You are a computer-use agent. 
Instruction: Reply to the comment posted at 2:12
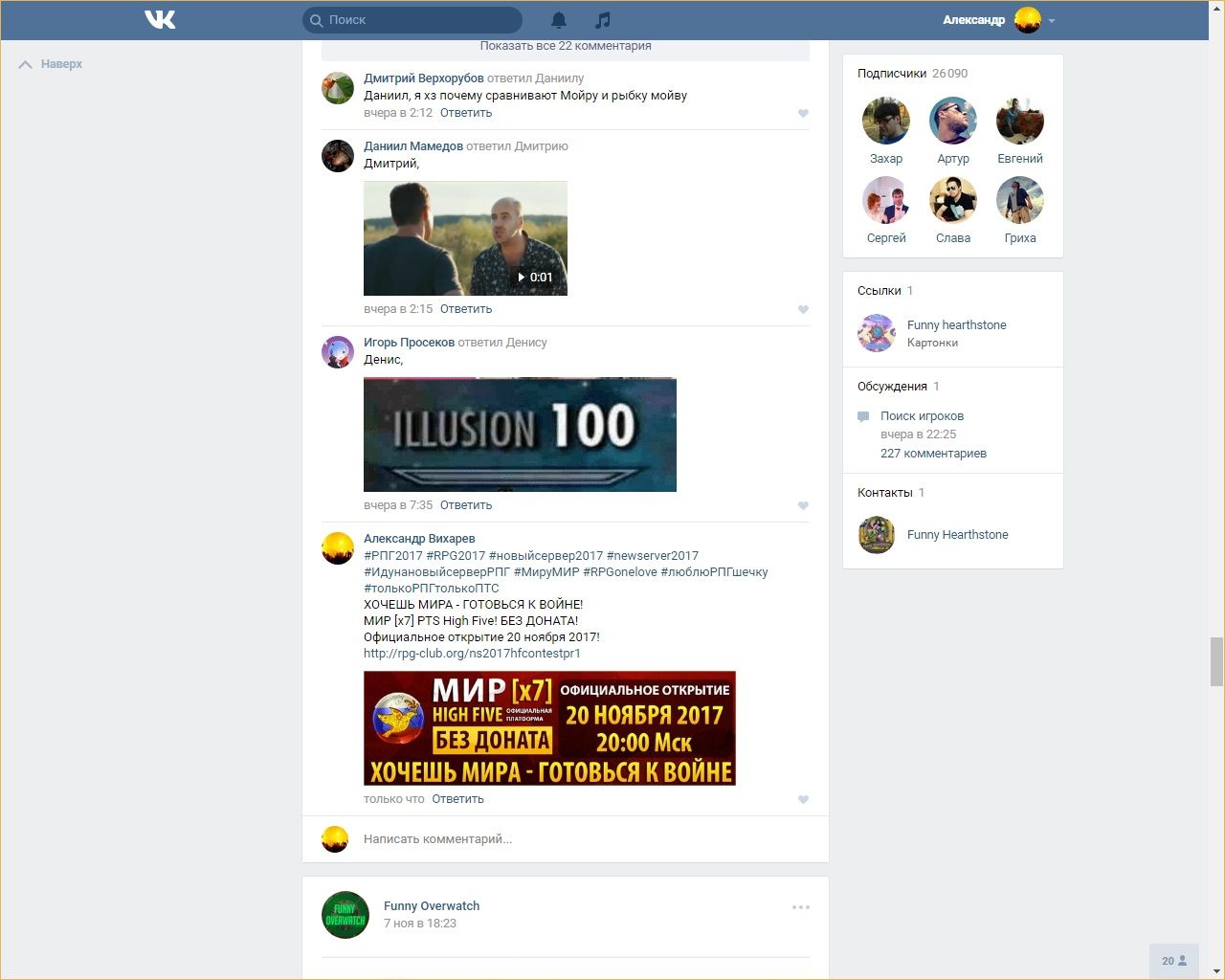point(466,113)
